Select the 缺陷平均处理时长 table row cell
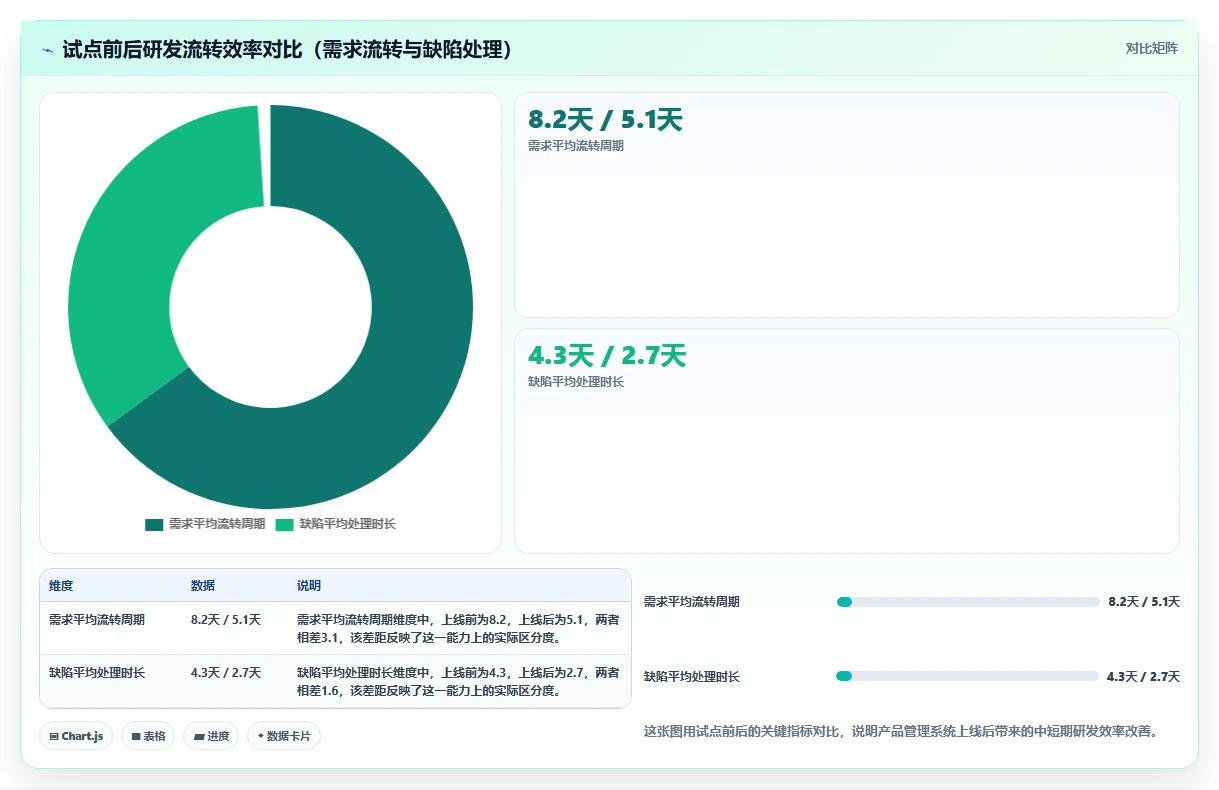This screenshot has width=1219, height=790. click(x=97, y=673)
